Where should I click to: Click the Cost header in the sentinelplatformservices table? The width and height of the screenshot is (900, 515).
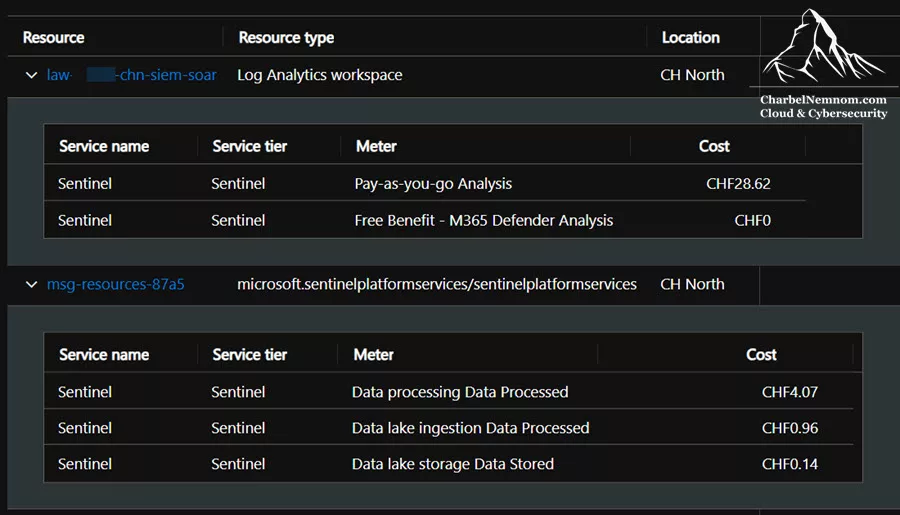click(x=761, y=355)
